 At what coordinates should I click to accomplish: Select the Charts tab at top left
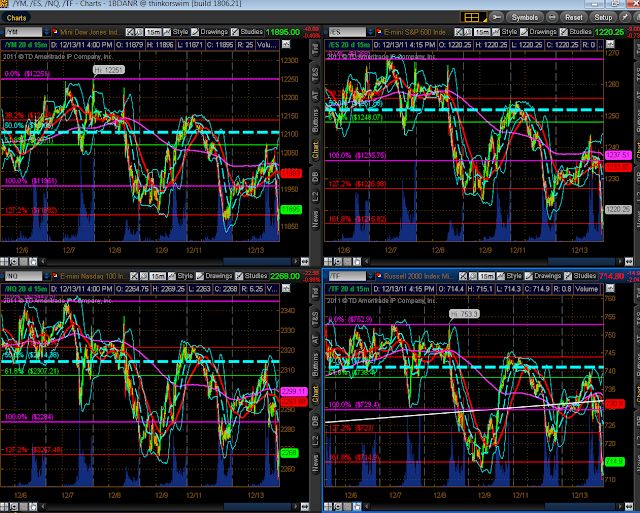pyautogui.click(x=17, y=17)
